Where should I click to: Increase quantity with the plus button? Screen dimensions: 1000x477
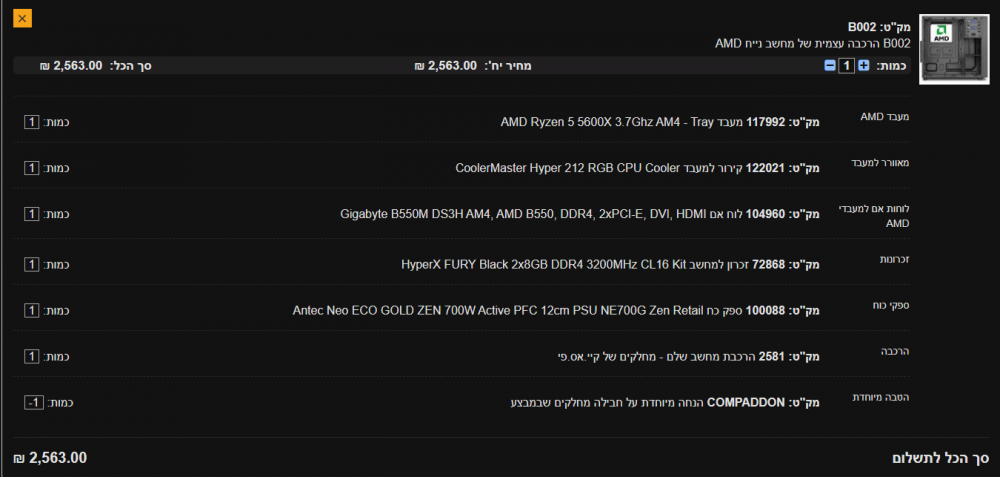coord(864,66)
